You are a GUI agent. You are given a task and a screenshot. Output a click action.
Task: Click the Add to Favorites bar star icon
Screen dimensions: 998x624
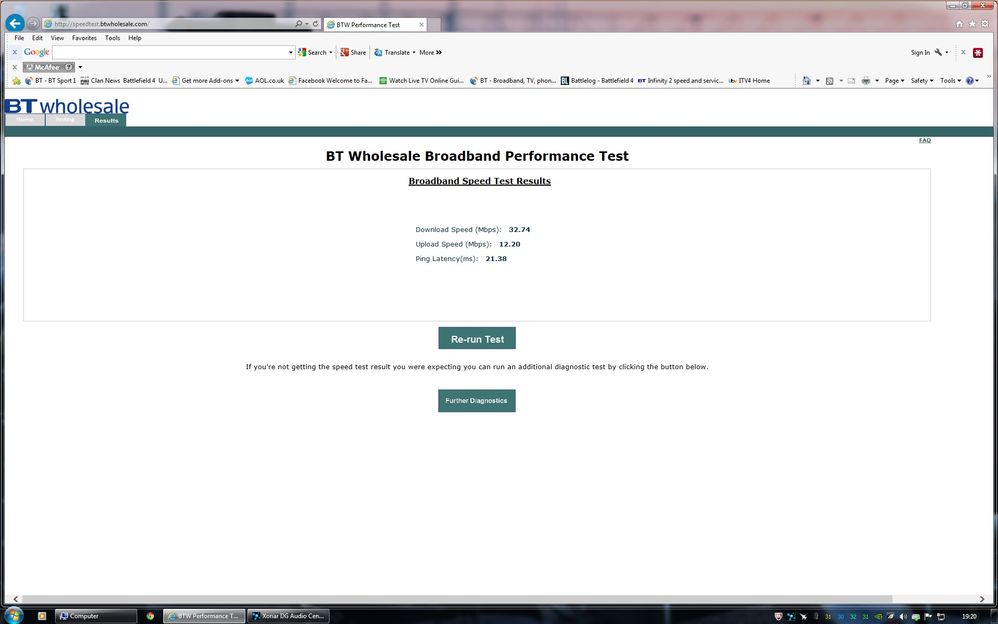click(17, 81)
